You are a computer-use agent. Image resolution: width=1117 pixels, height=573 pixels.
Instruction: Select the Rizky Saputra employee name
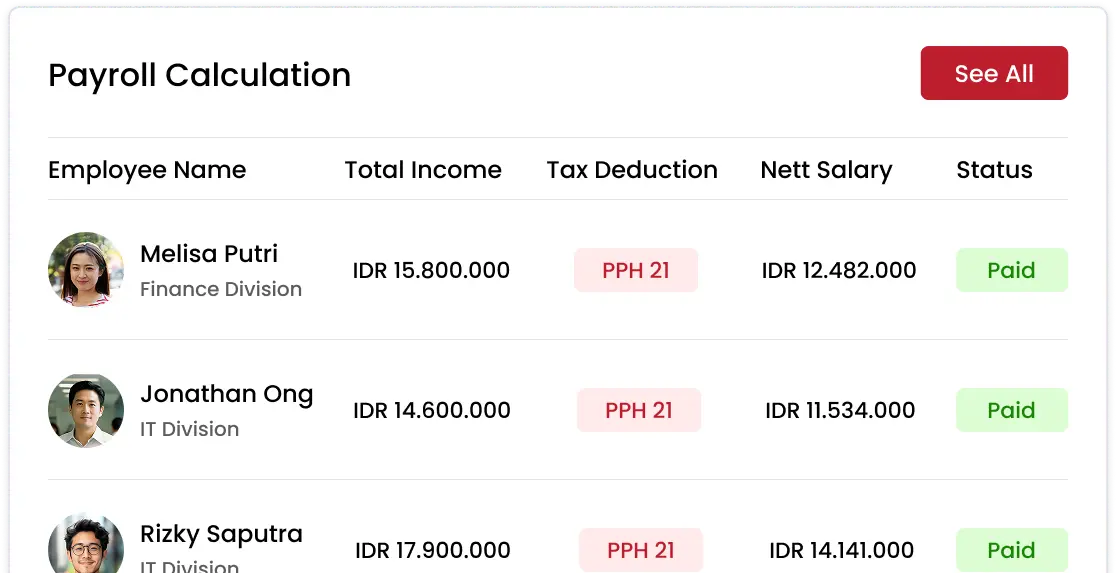coord(221,534)
